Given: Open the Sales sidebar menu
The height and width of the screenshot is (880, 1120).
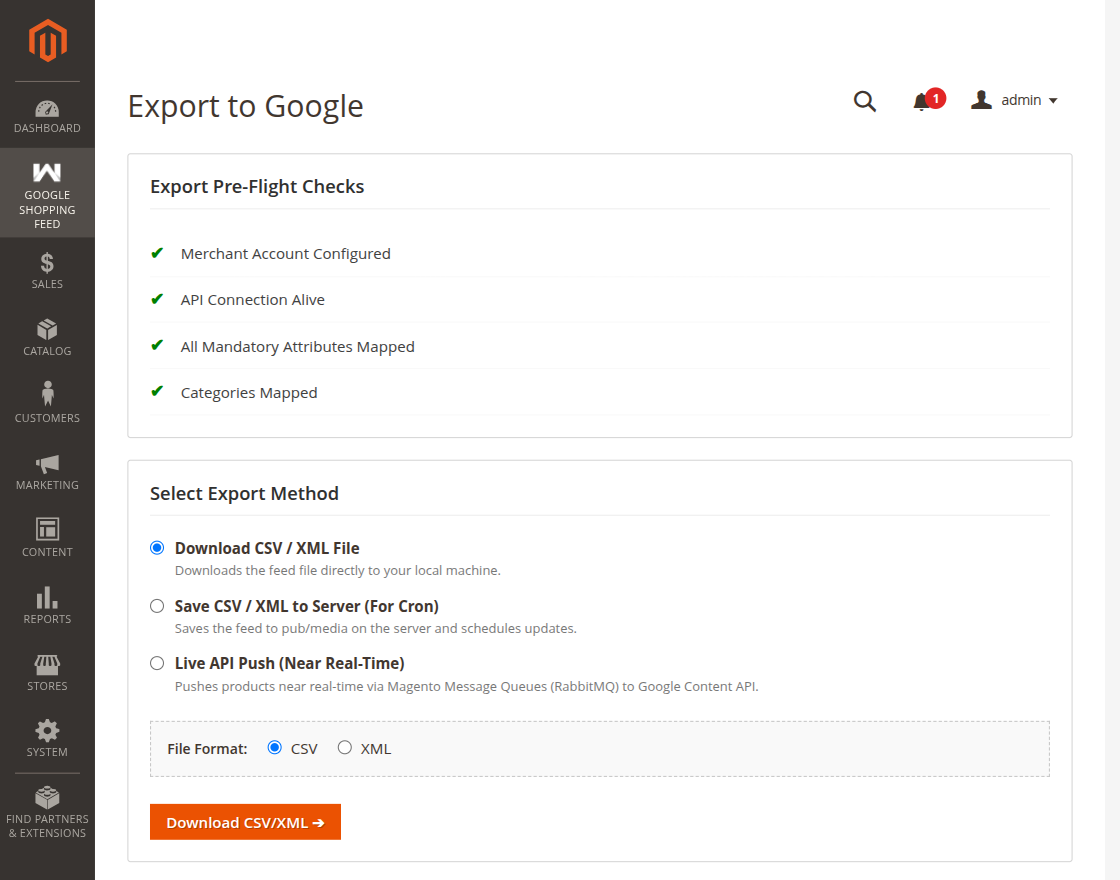Looking at the screenshot, I should pyautogui.click(x=47, y=271).
